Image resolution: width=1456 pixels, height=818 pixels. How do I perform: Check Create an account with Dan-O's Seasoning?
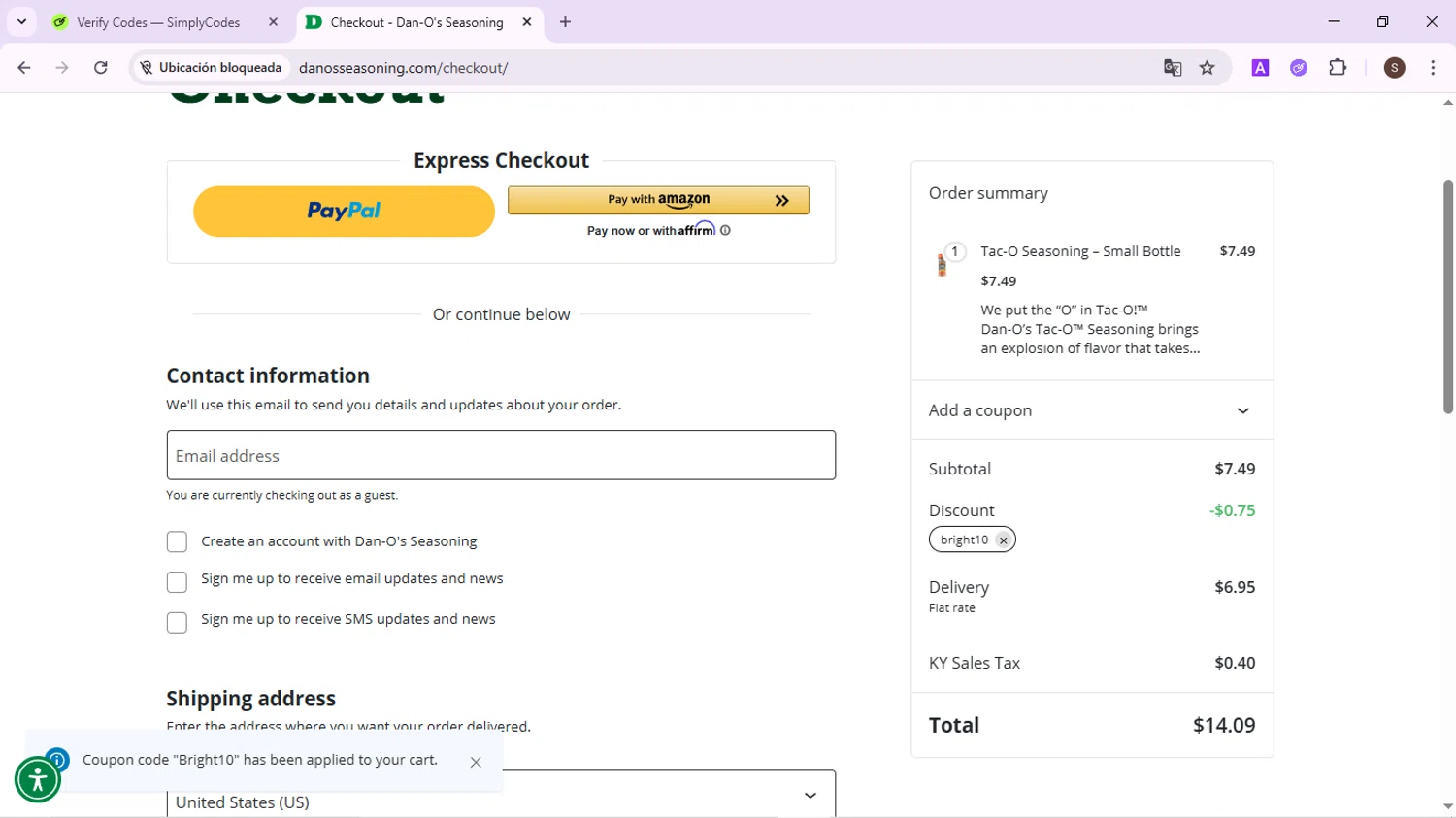pos(177,541)
